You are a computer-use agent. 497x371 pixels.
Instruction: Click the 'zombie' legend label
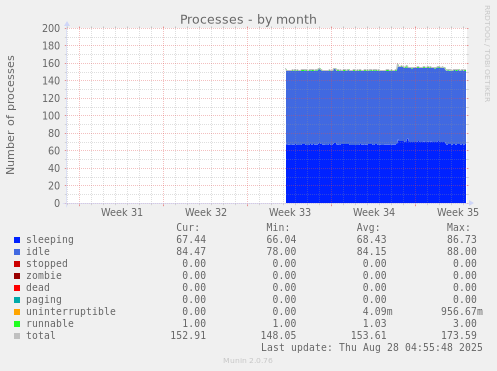[44, 276]
